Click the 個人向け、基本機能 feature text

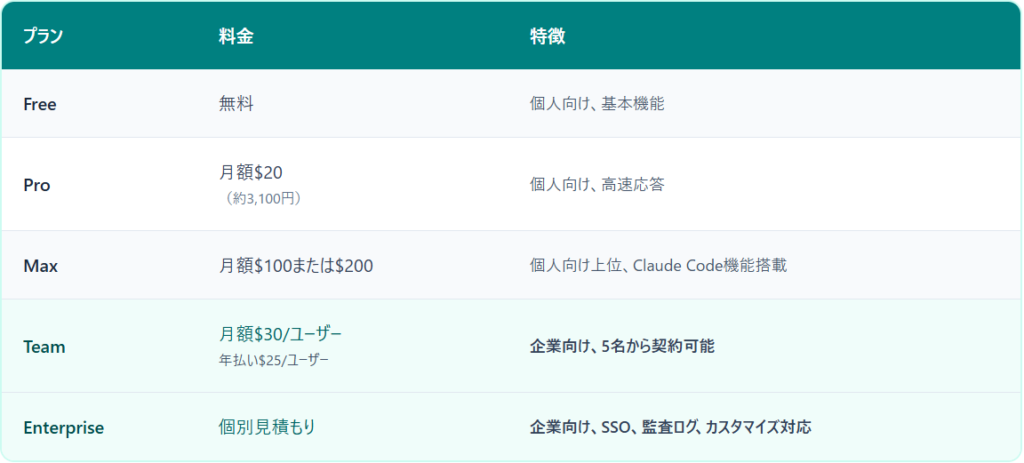596,103
